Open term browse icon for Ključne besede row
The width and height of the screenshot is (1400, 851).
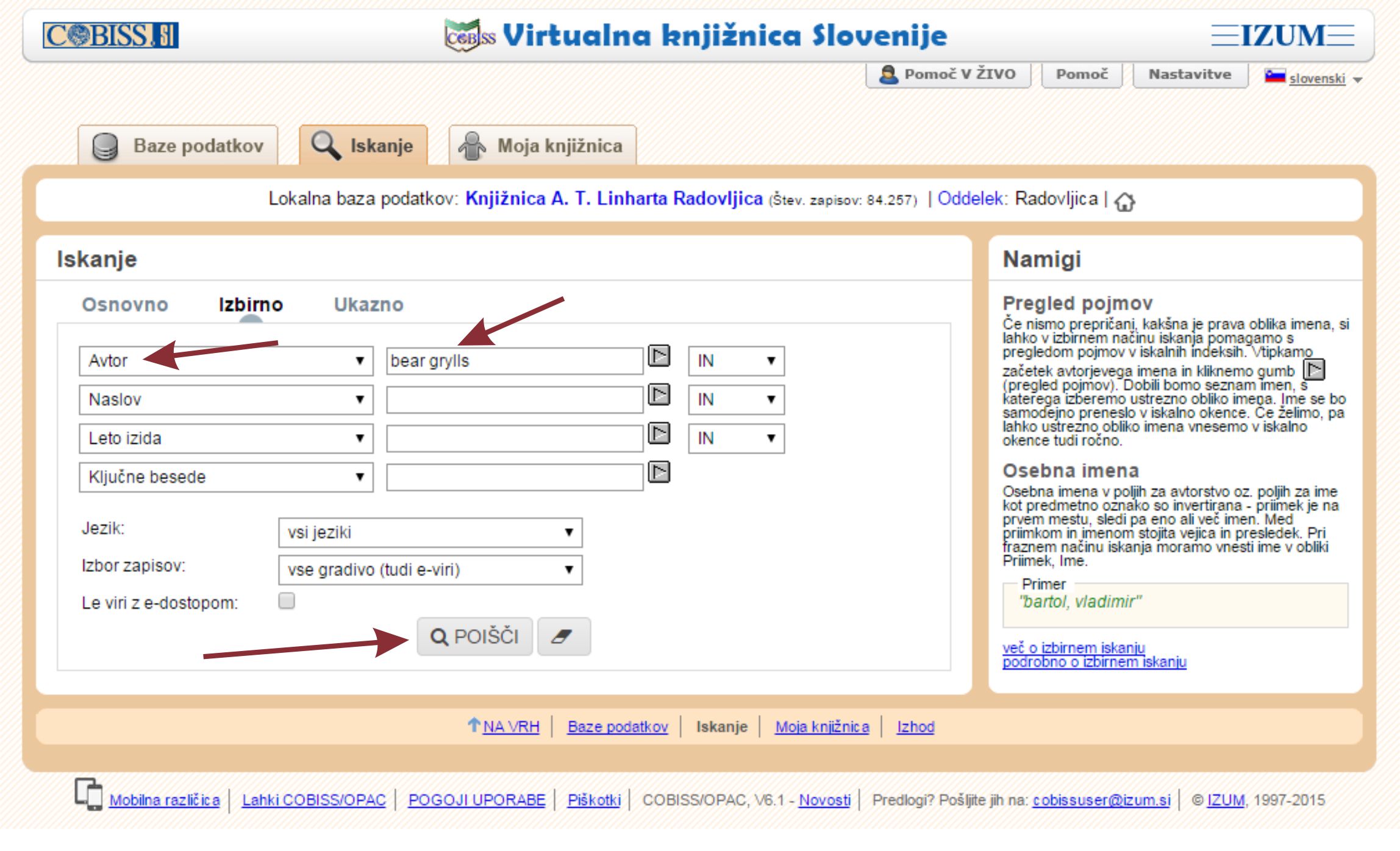click(659, 472)
